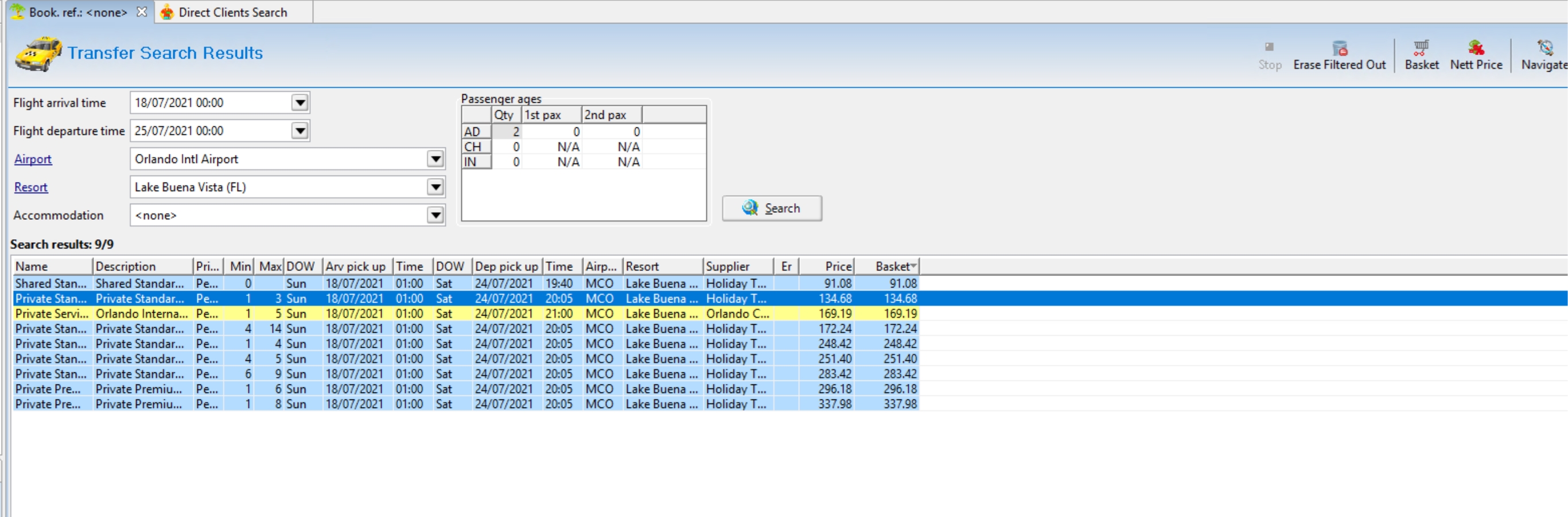Screen dimensions: 1568x517
Task: Sort results by Max column header
Action: 270,266
